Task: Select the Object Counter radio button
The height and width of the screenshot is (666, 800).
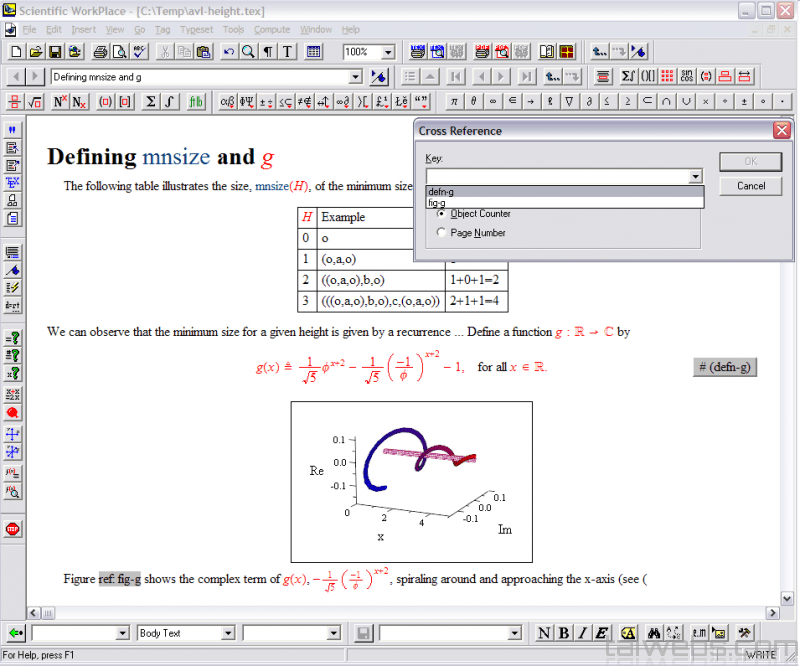Action: pos(440,216)
